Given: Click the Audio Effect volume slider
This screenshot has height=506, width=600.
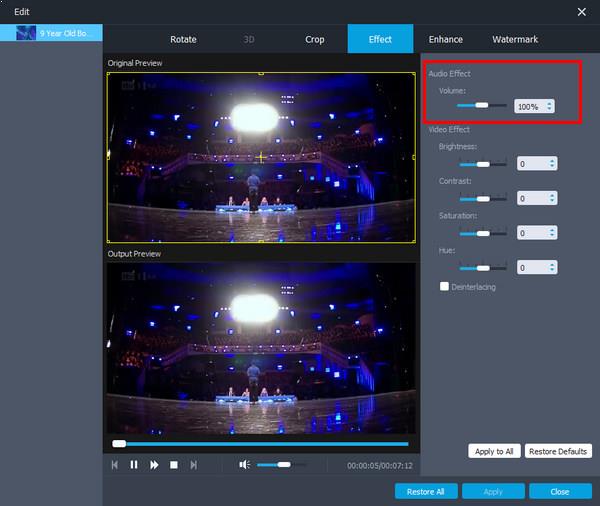Looking at the screenshot, I should 482,105.
